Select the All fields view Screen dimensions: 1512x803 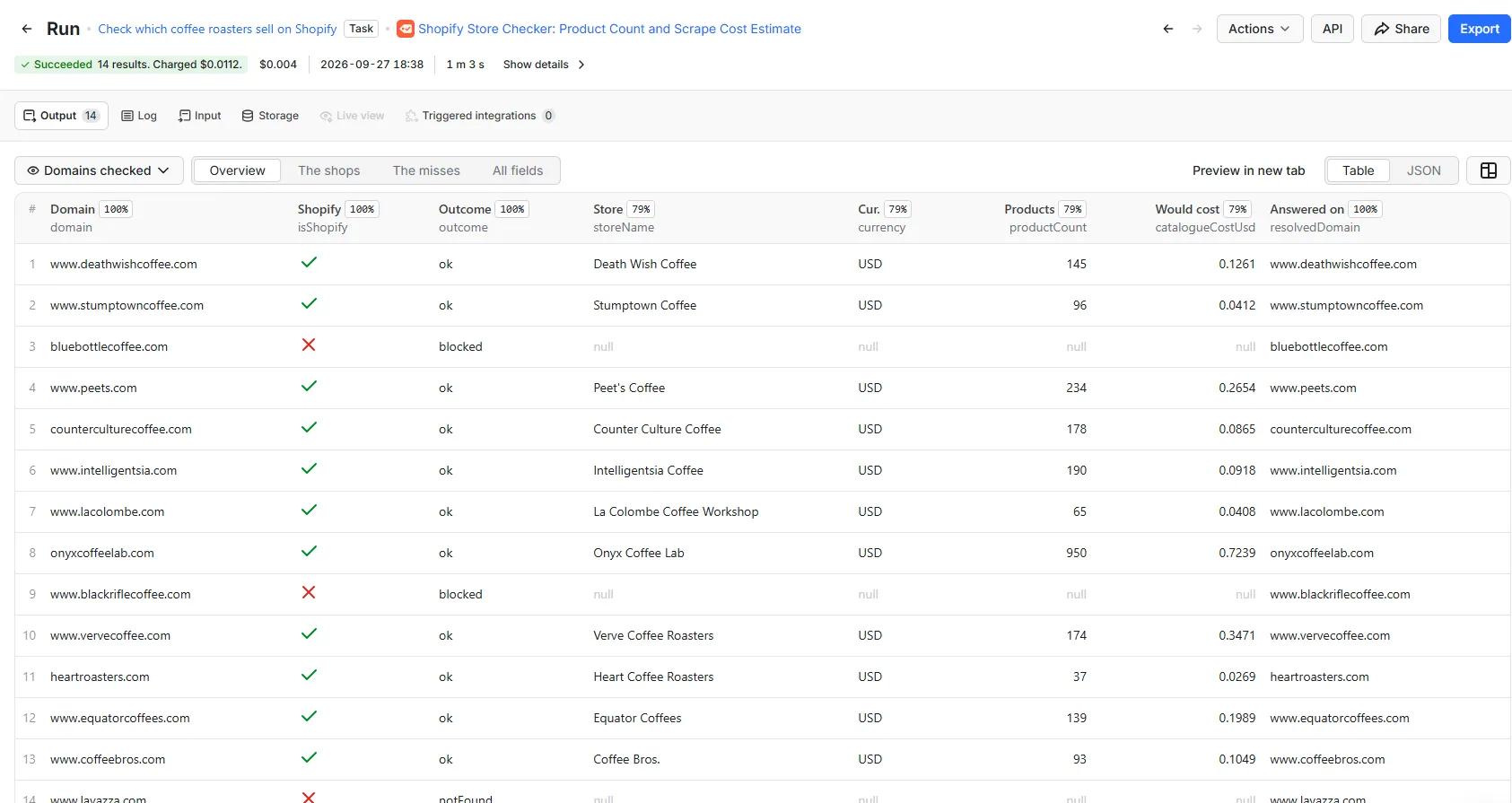pos(518,170)
